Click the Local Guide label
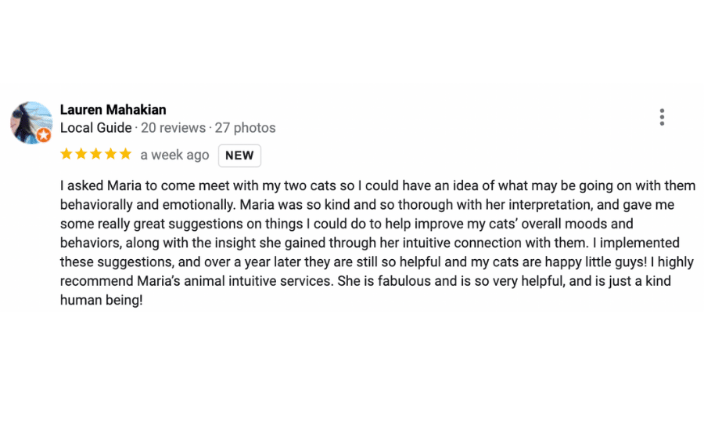The image size is (704, 424). point(96,128)
